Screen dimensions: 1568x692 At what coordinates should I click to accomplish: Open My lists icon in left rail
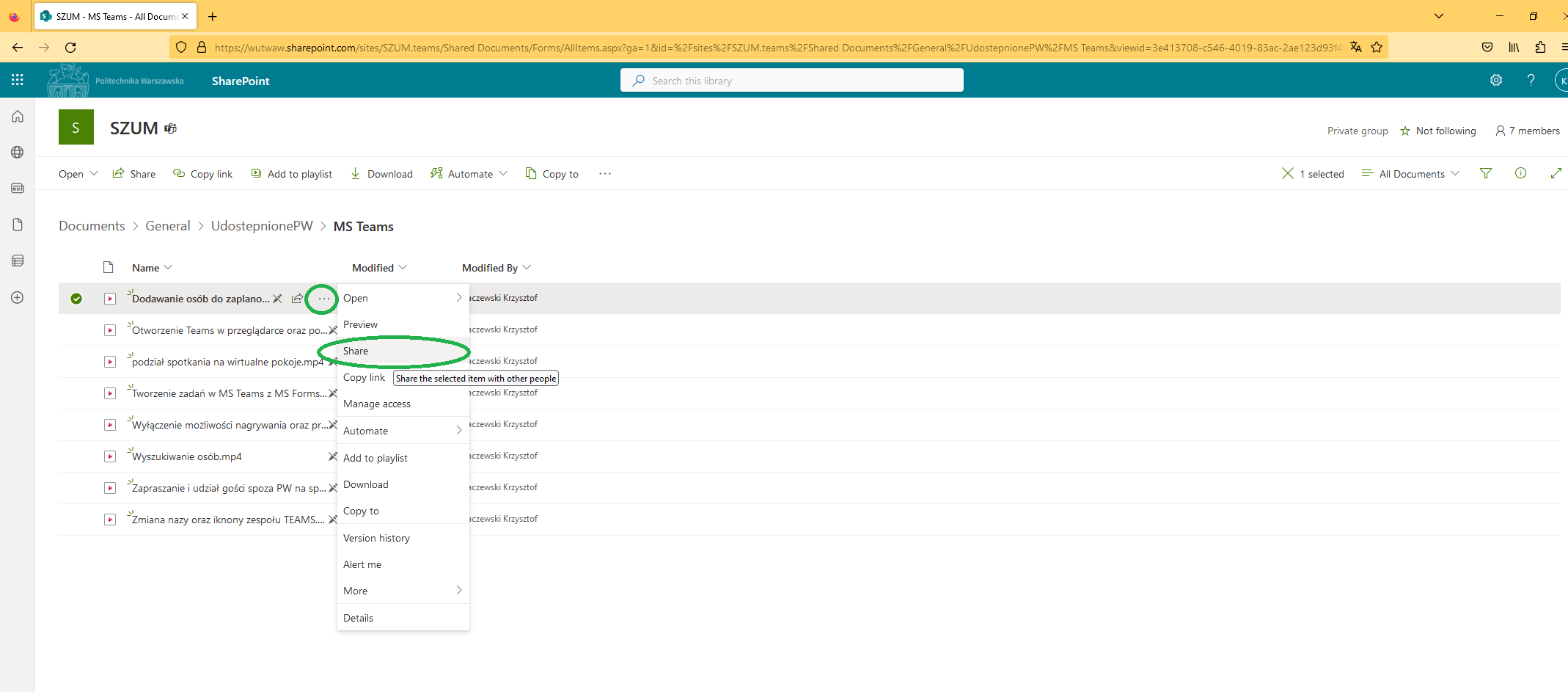click(x=18, y=261)
